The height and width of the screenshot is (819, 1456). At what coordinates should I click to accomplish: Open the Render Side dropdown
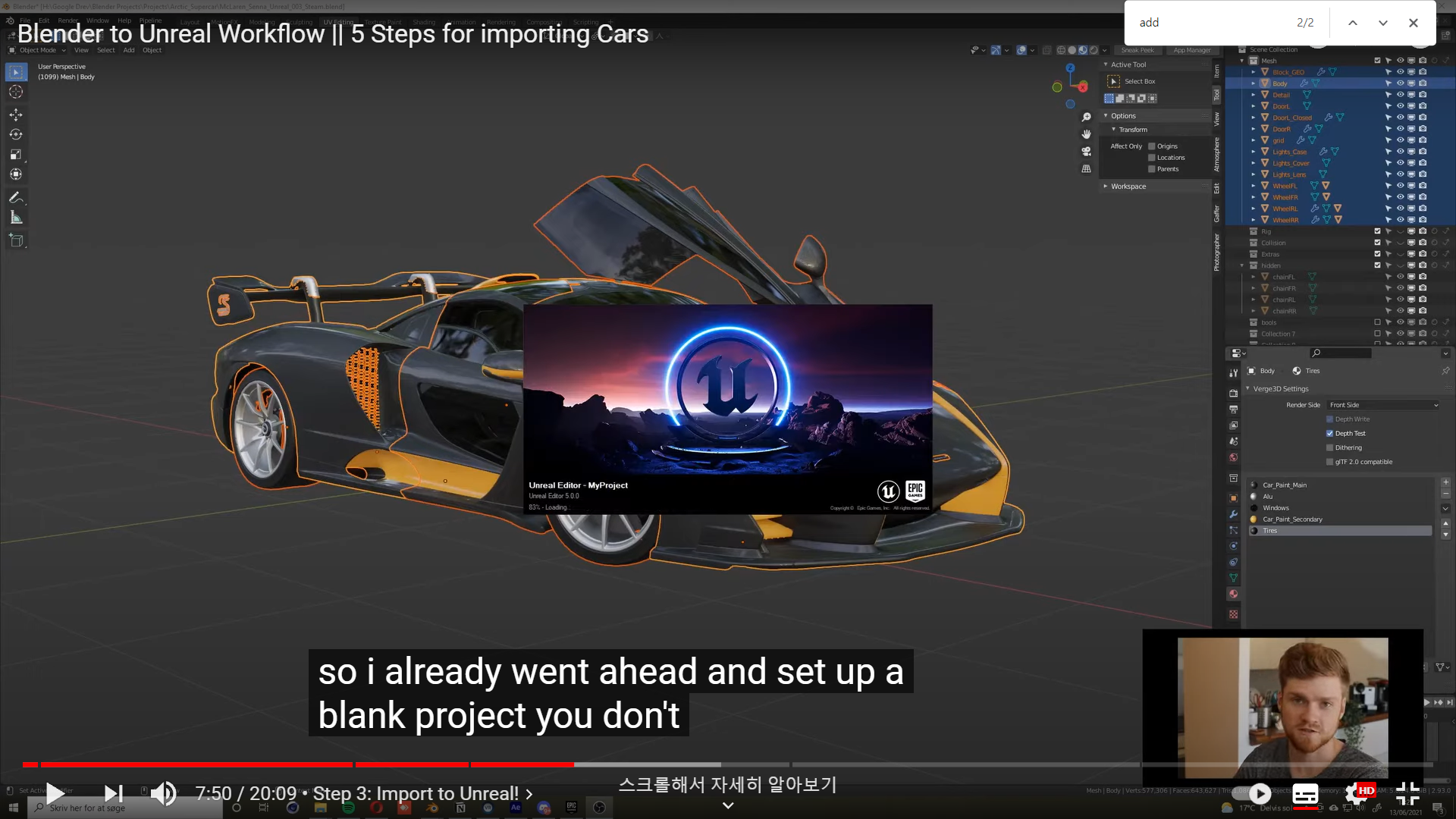pyautogui.click(x=1383, y=405)
